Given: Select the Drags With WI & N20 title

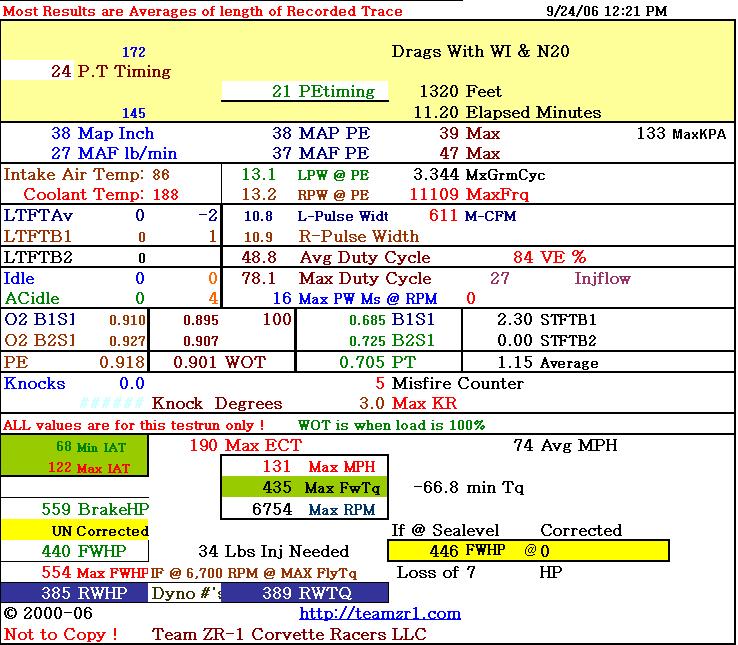Looking at the screenshot, I should [x=481, y=51].
